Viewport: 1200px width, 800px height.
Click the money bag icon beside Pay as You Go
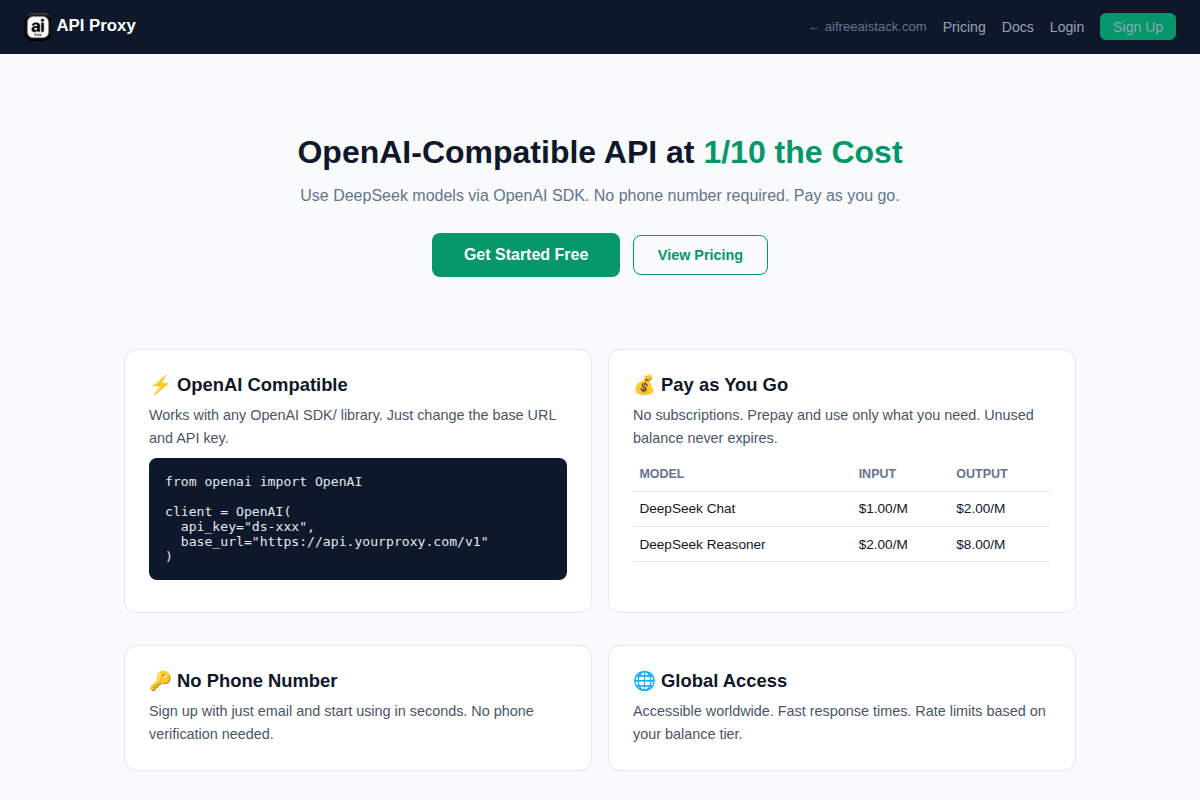[x=644, y=385]
